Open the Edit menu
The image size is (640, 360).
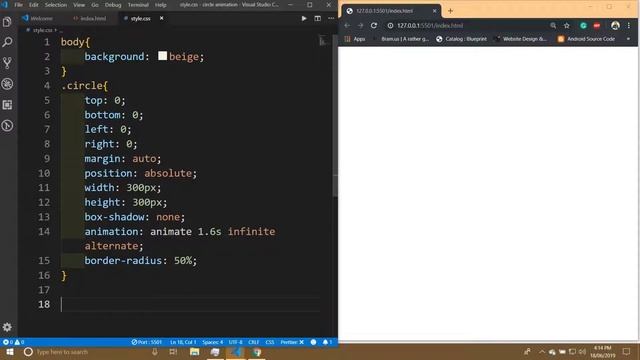pyautogui.click(x=34, y=5)
